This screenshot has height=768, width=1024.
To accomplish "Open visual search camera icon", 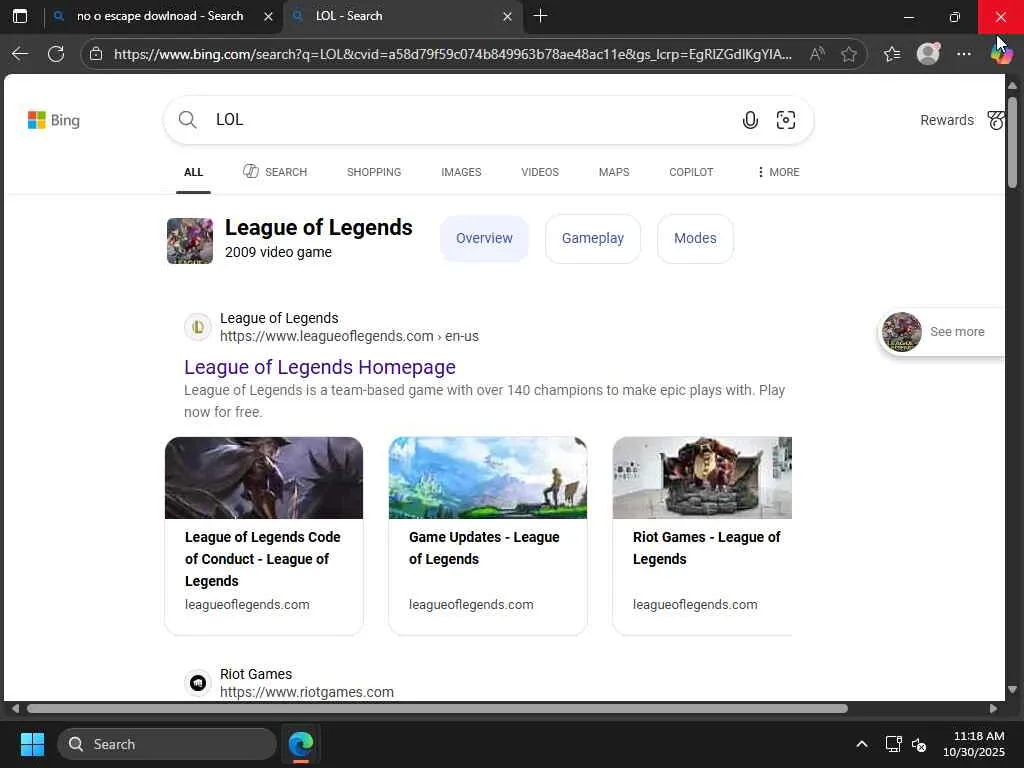I will [x=786, y=120].
